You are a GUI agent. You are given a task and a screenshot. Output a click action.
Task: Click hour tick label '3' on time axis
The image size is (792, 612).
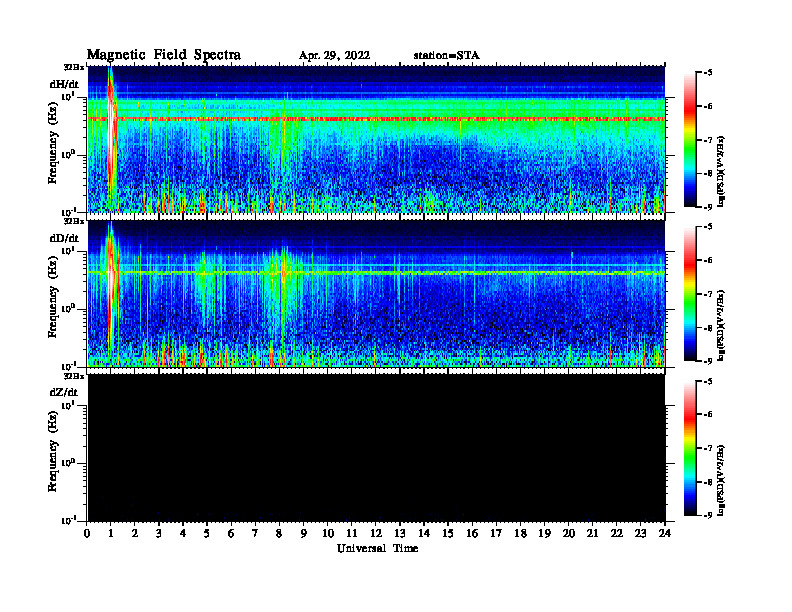[x=159, y=534]
